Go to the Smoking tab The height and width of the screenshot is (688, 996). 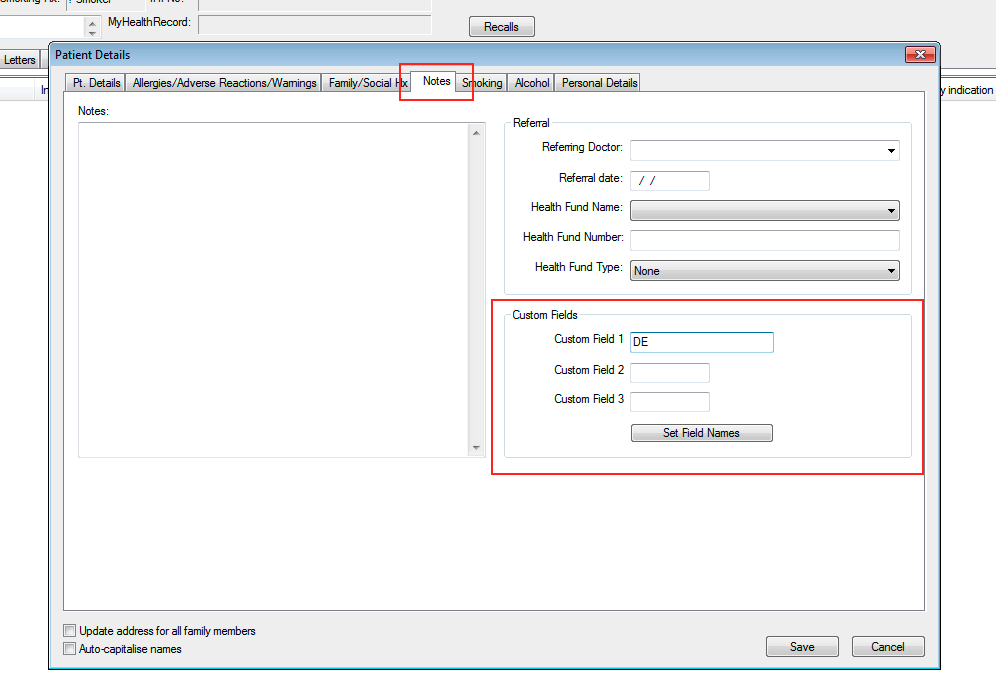pyautogui.click(x=484, y=83)
